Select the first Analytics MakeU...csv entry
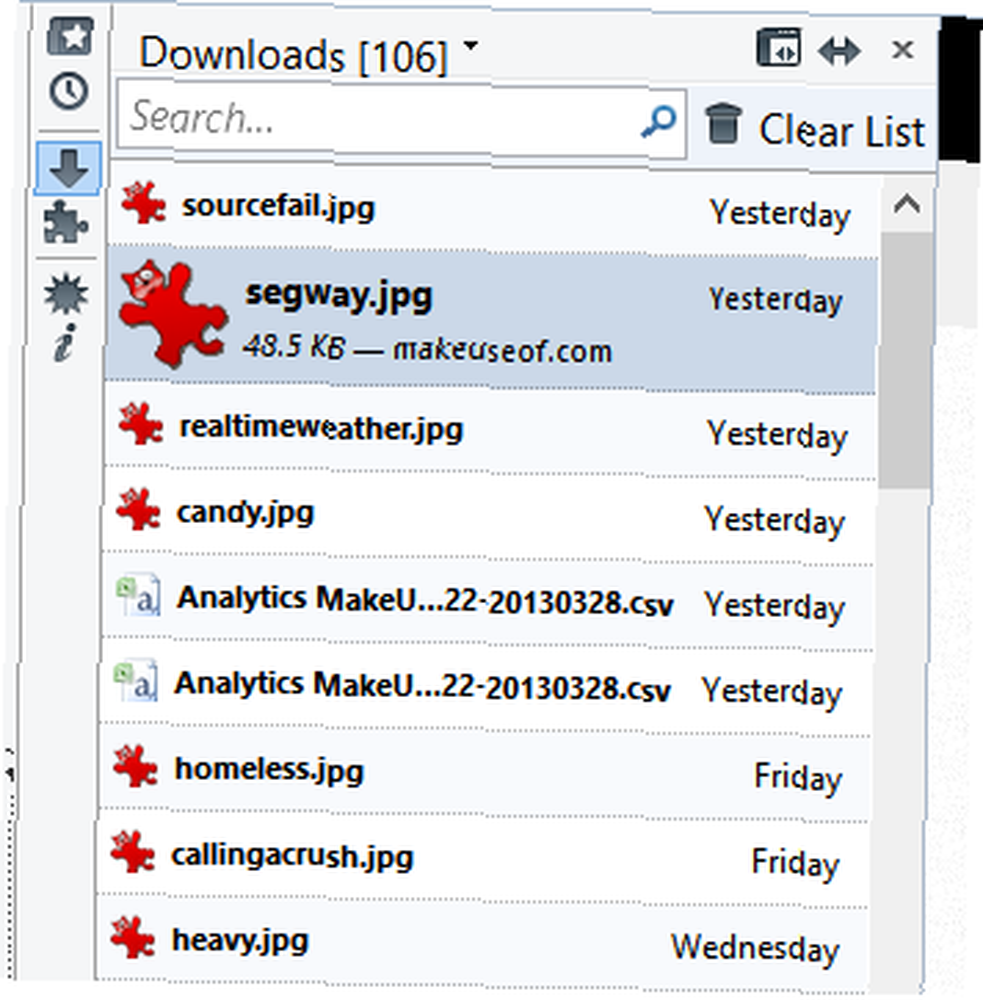The width and height of the screenshot is (983, 1000). coord(487,601)
